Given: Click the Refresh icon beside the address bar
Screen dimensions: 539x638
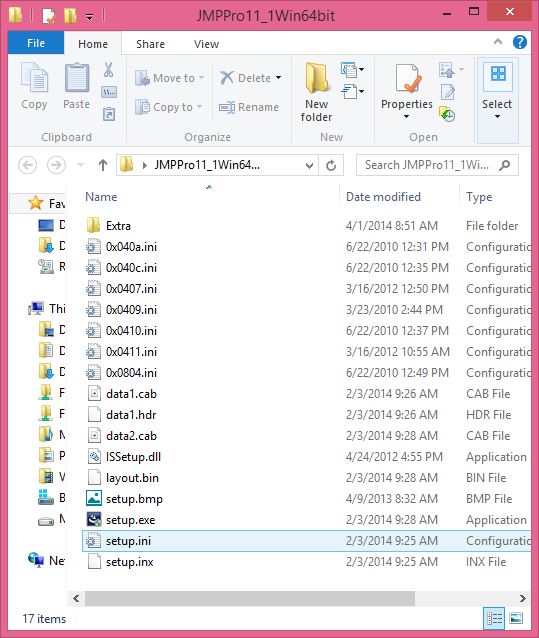Looking at the screenshot, I should [331, 165].
